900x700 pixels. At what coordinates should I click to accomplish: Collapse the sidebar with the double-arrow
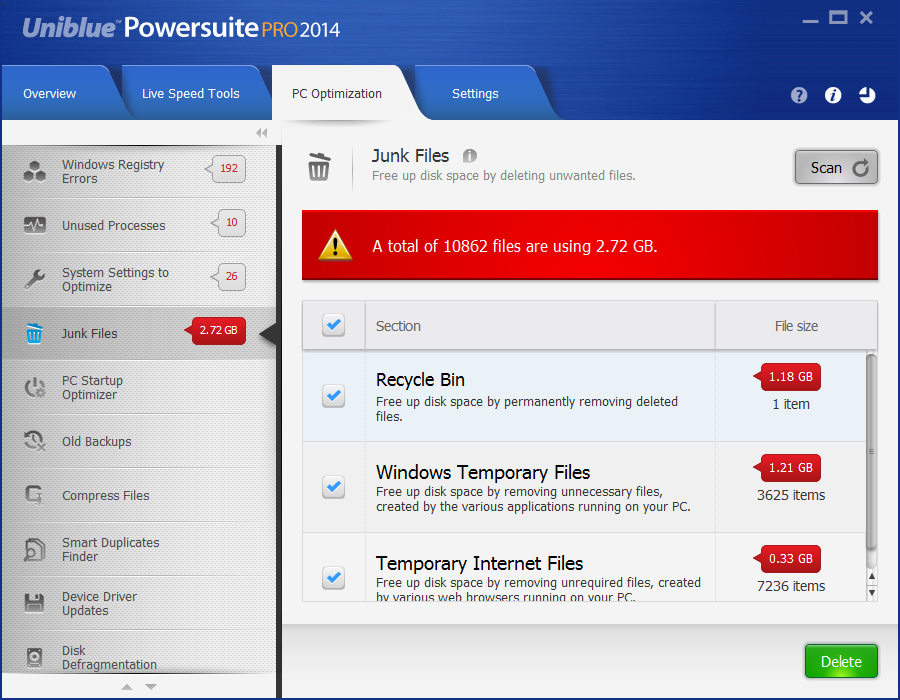pos(262,133)
